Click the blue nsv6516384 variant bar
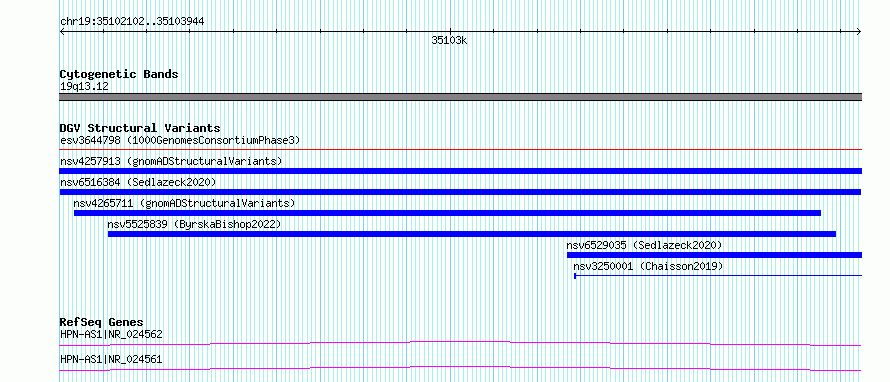This screenshot has width=890, height=382. pos(460,192)
